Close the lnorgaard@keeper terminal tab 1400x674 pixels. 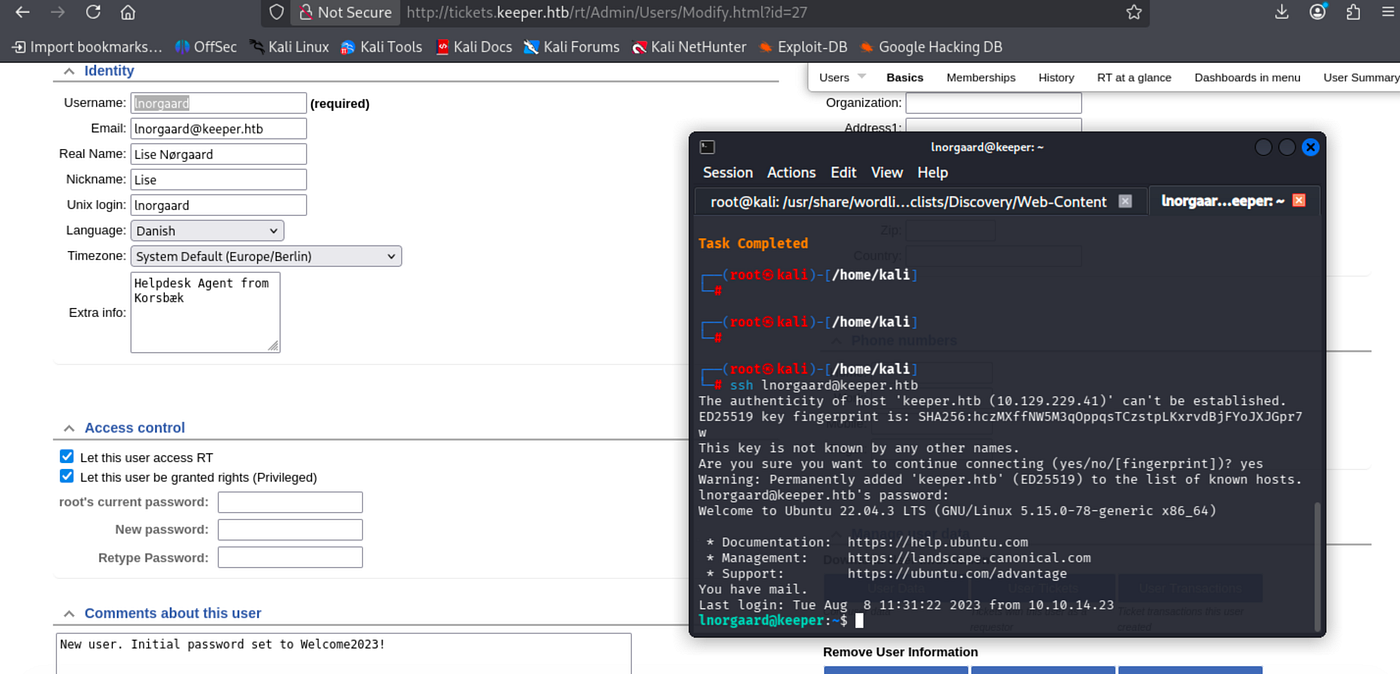coord(1299,201)
